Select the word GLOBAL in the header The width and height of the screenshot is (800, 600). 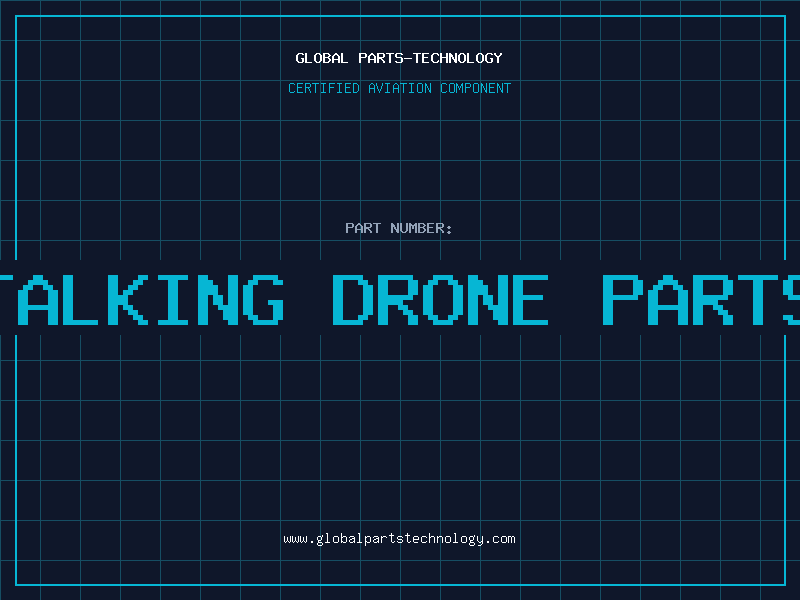coord(321,58)
